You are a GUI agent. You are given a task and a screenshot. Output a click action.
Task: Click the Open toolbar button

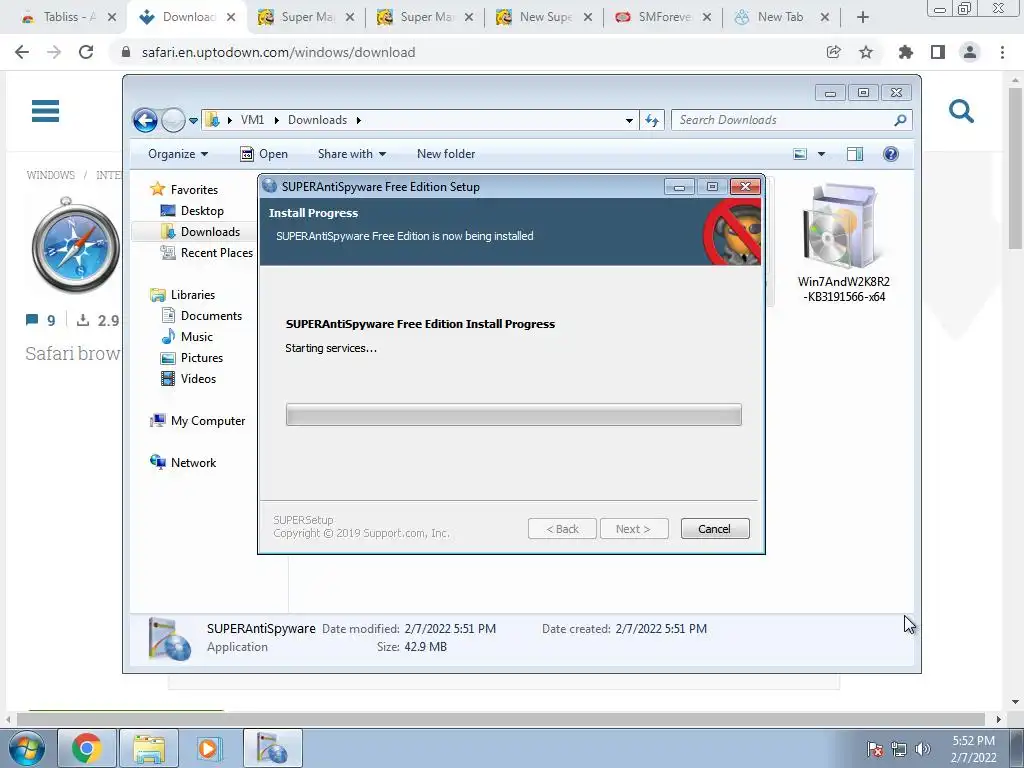point(264,154)
